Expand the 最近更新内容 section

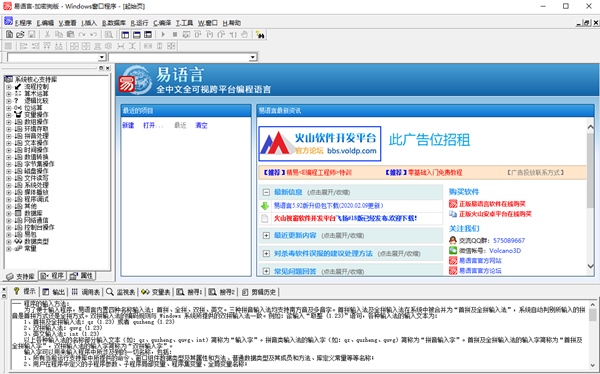[266, 235]
